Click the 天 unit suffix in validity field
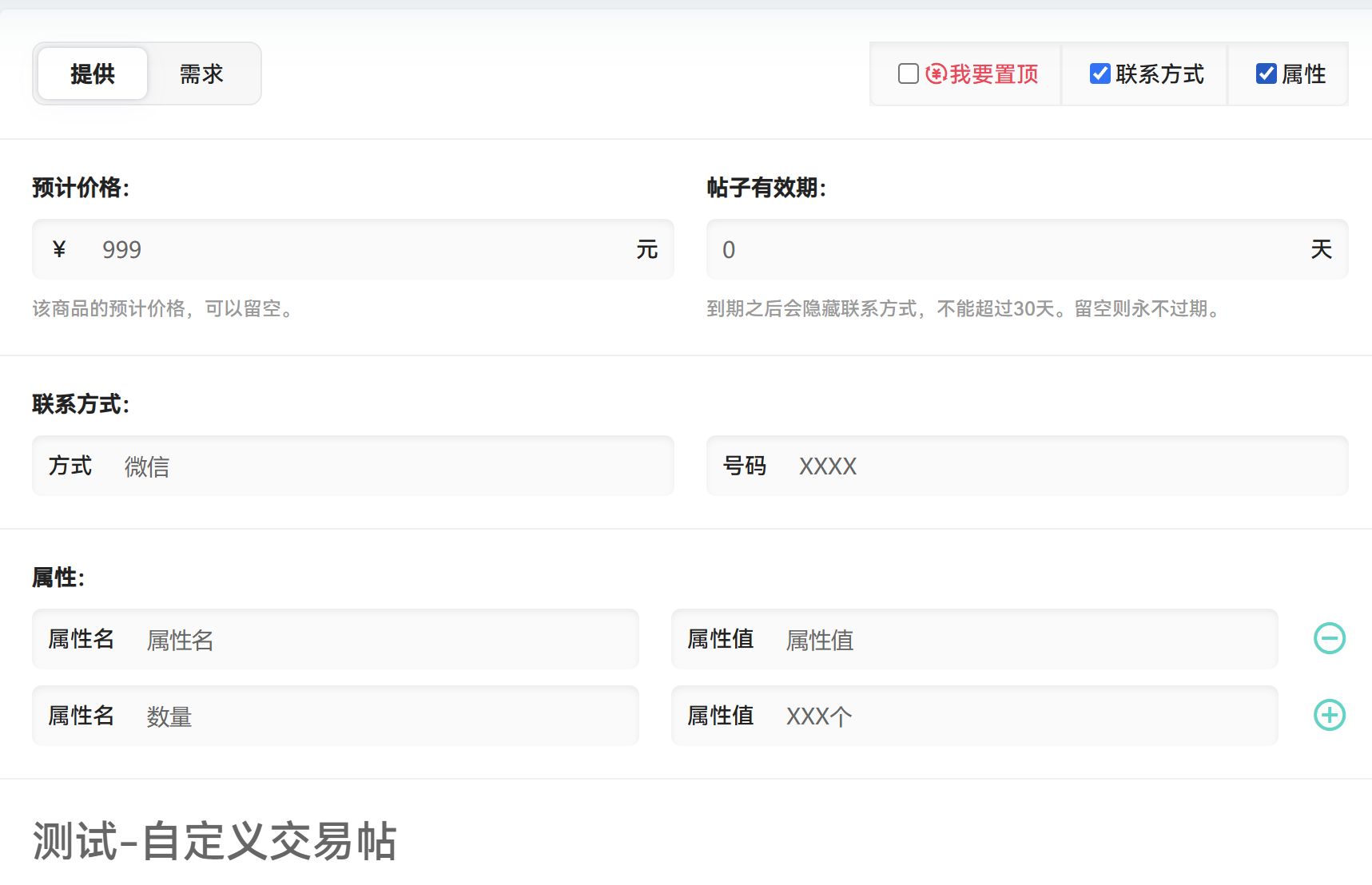Screen dimensions: 1372x885 tap(1321, 250)
